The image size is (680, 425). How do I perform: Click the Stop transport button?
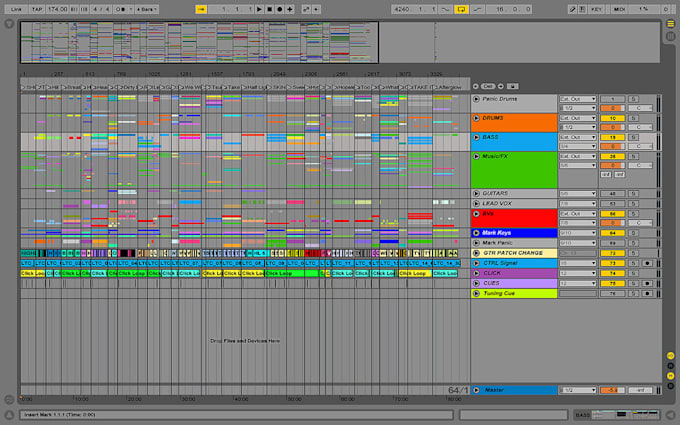coord(269,9)
